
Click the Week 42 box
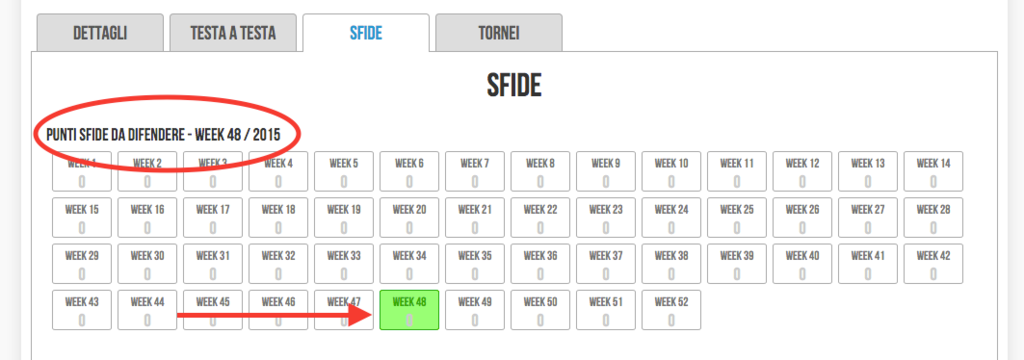(x=933, y=264)
